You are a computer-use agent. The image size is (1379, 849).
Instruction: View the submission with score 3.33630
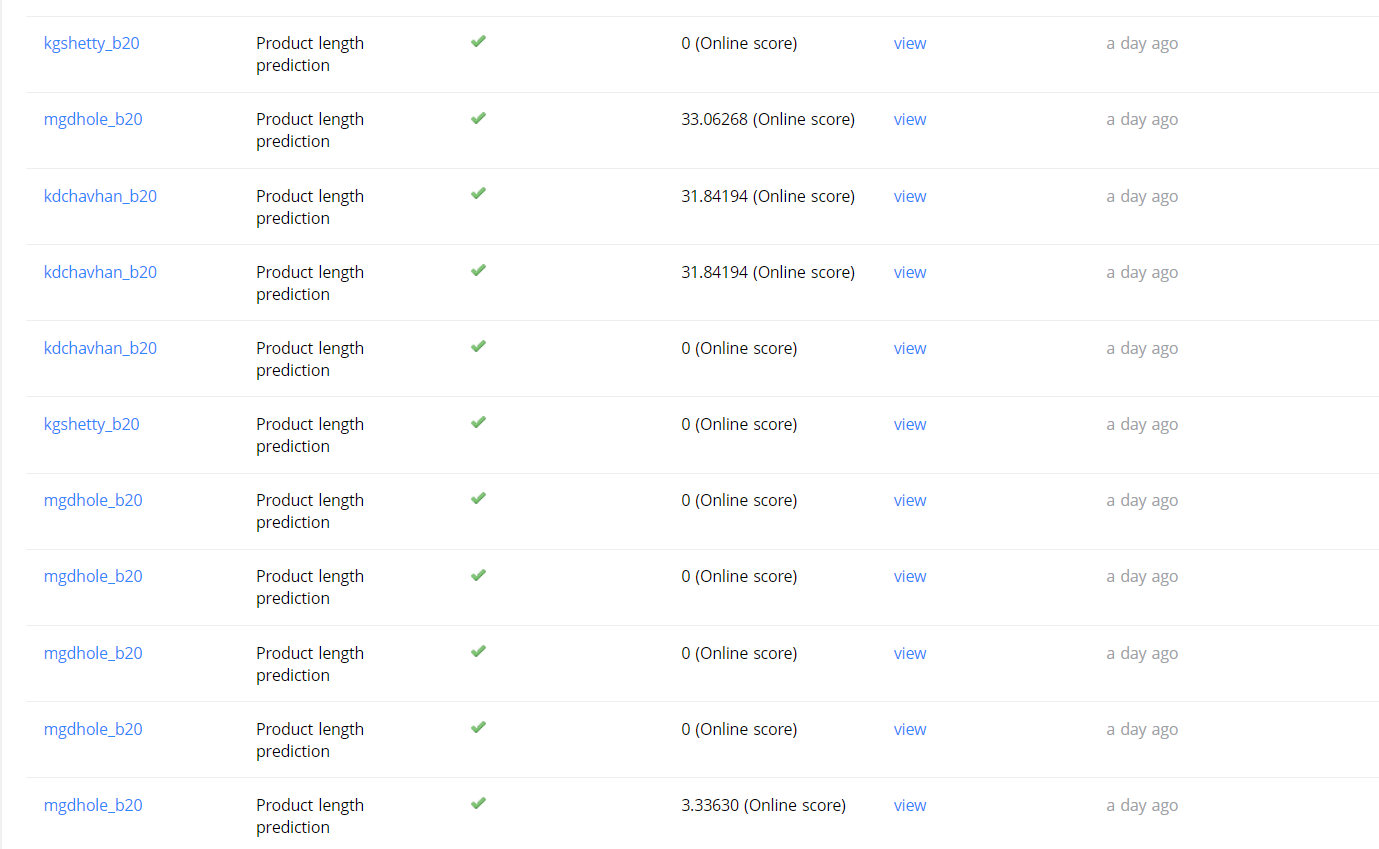pyautogui.click(x=909, y=804)
